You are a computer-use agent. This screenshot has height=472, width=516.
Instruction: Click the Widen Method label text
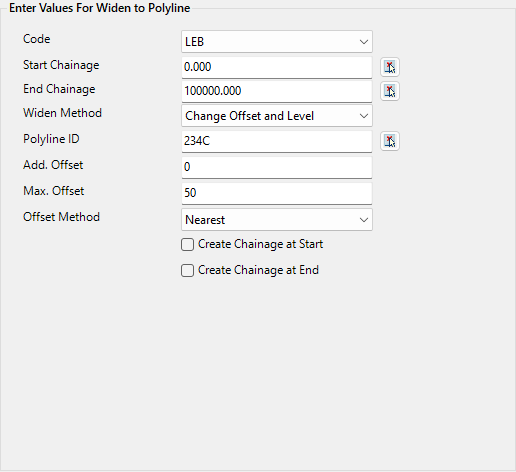tap(62, 113)
